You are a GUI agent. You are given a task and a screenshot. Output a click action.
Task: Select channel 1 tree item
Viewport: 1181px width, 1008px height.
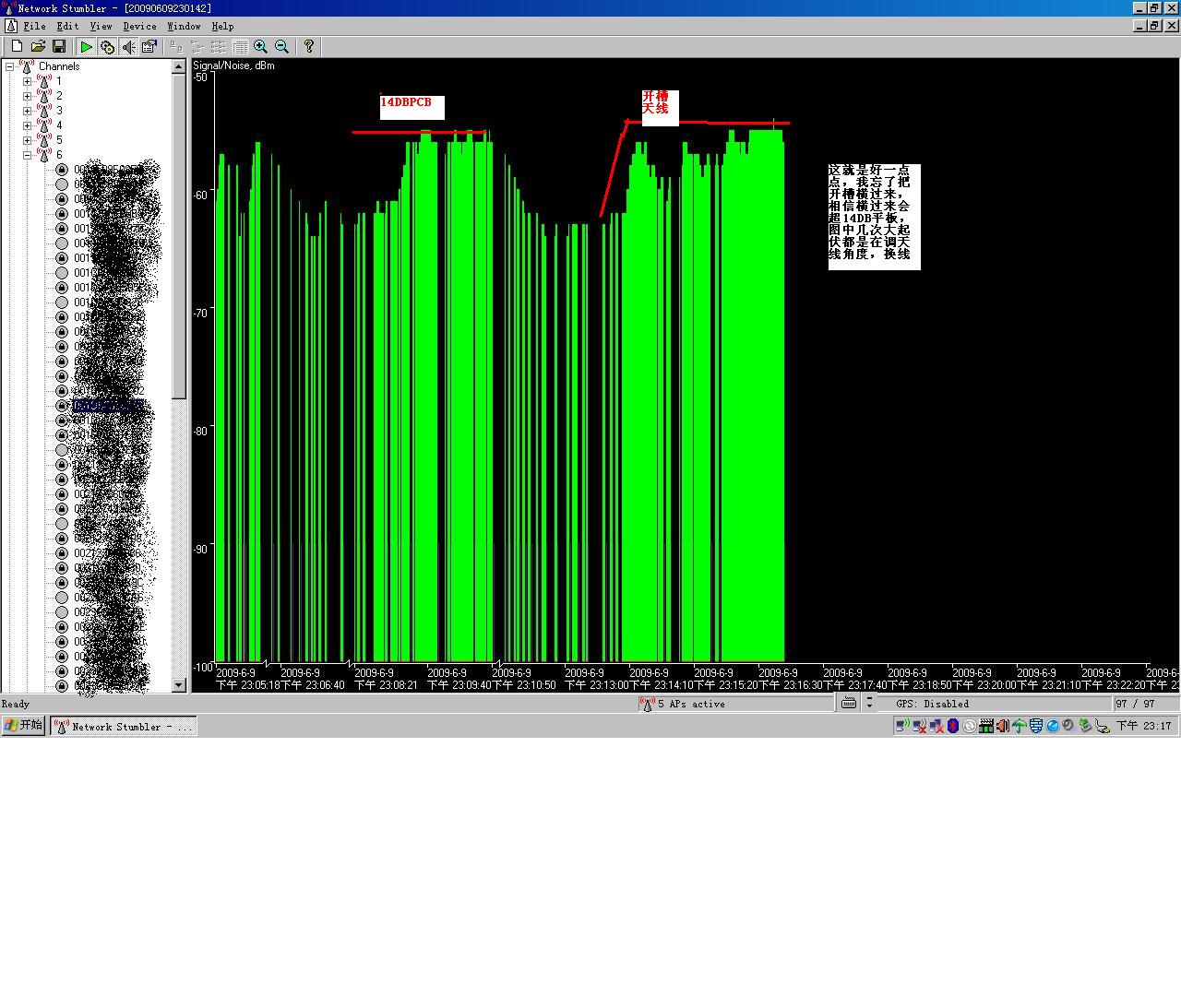tap(59, 81)
